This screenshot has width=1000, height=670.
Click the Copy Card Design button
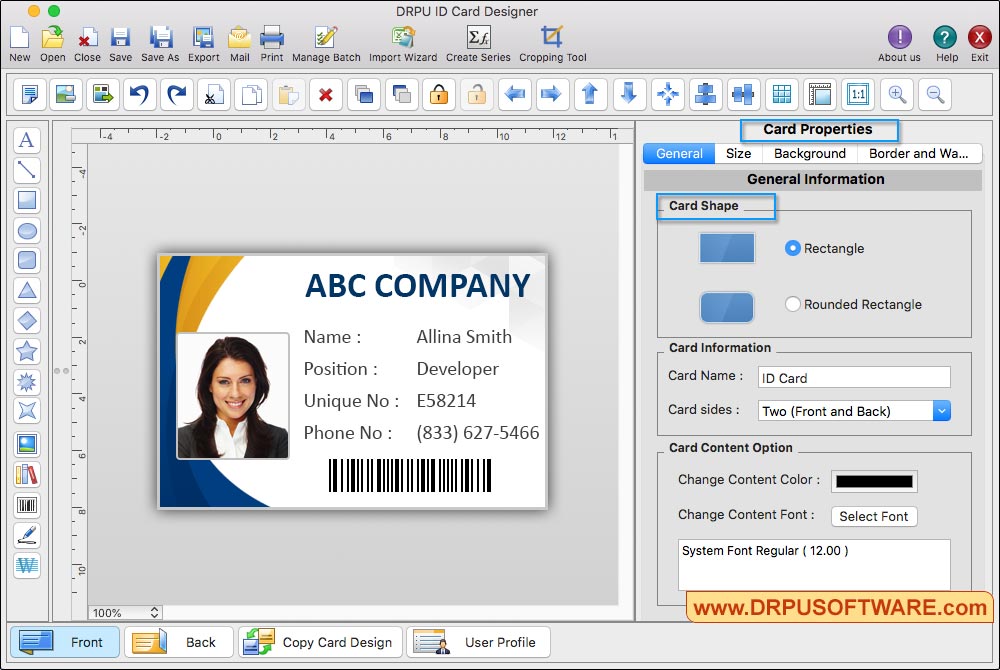[x=321, y=642]
